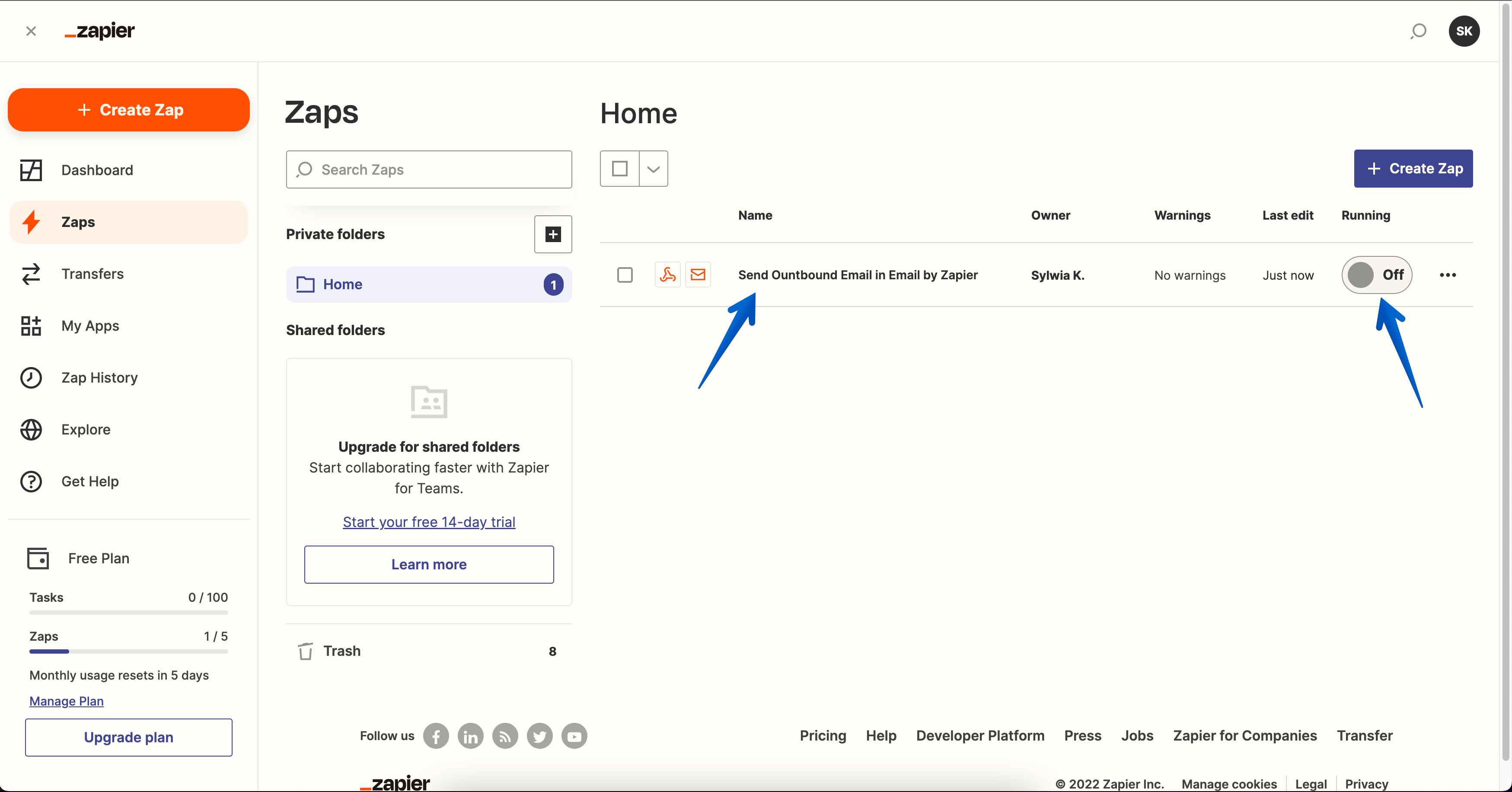Image resolution: width=1512 pixels, height=792 pixels.
Task: Click the Last edit column header
Action: (x=1288, y=215)
